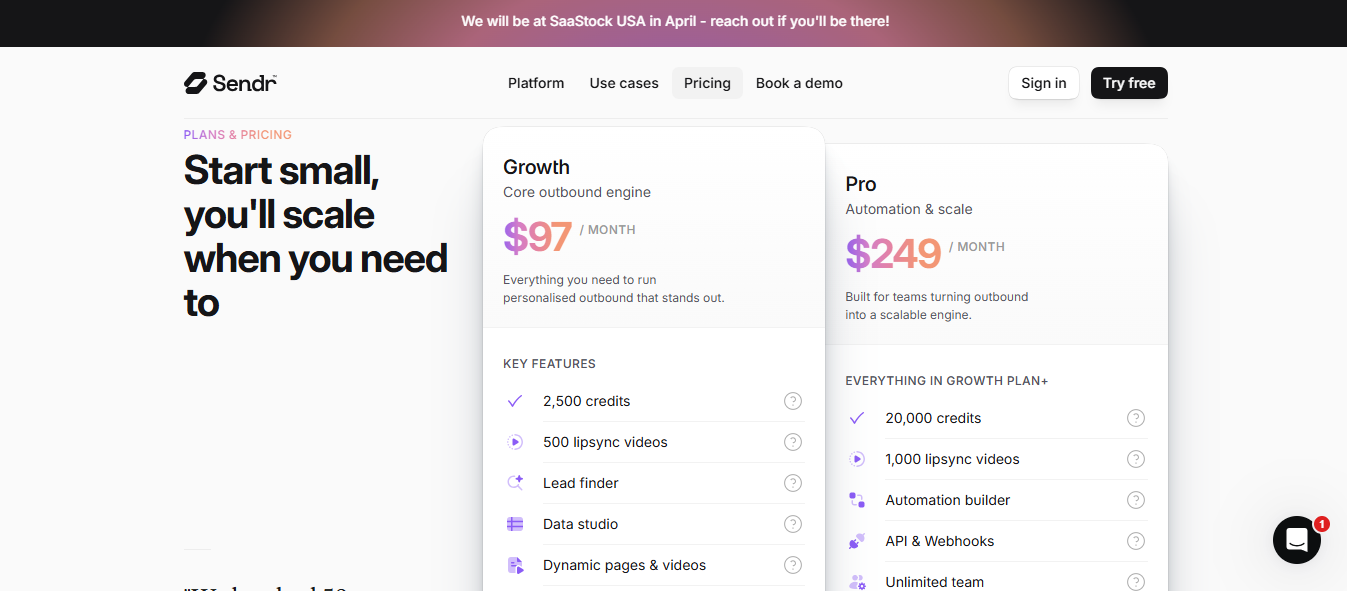Click the checkmark beside 20,000 credits

[x=857, y=417]
